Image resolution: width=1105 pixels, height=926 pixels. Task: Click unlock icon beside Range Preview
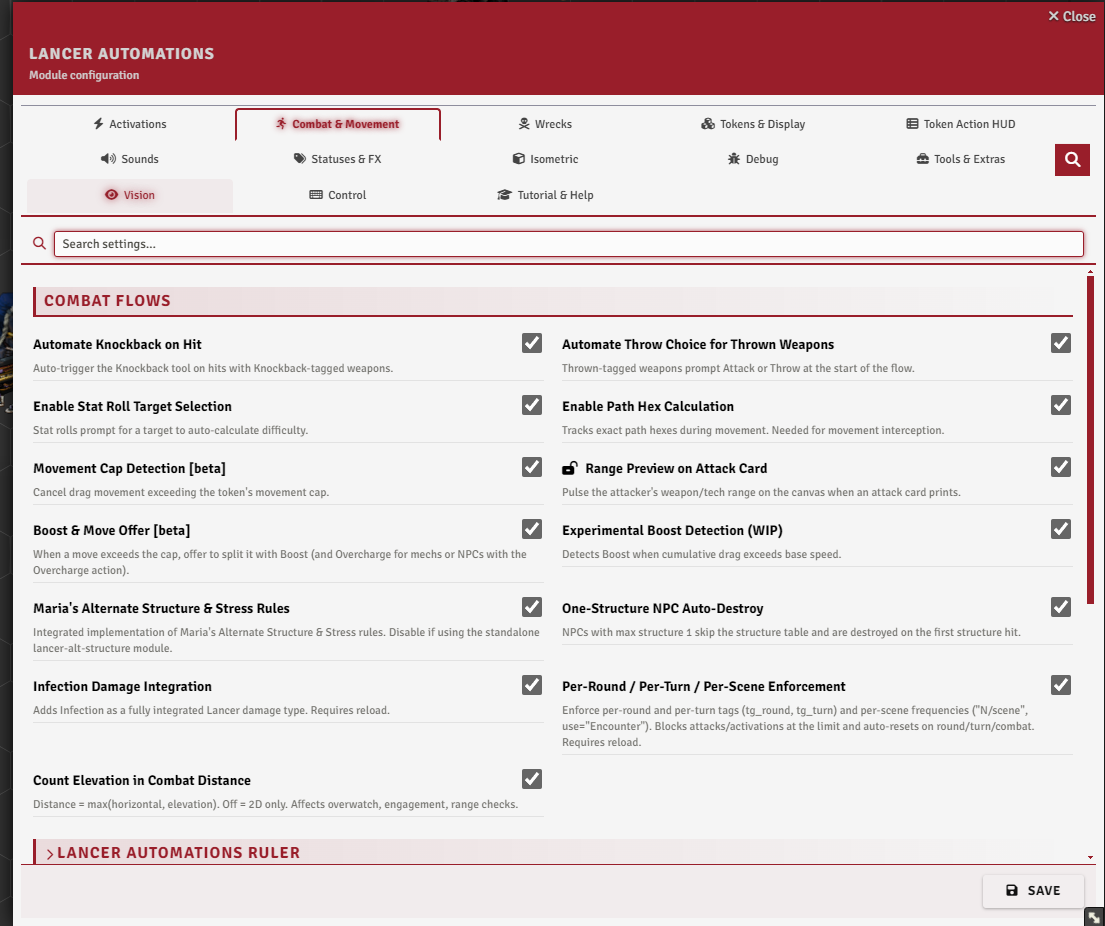click(x=569, y=468)
